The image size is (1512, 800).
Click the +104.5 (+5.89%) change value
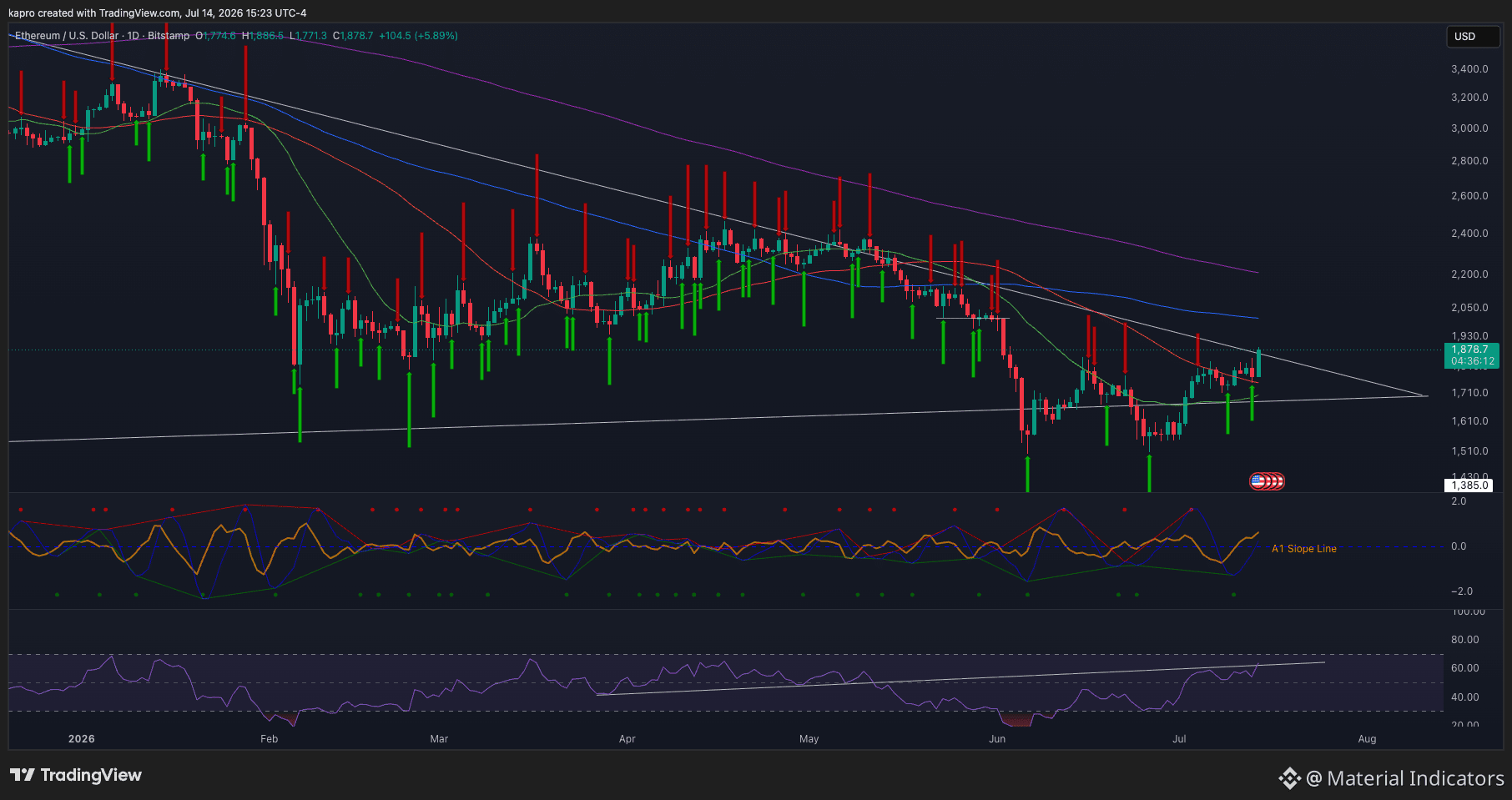(x=418, y=36)
